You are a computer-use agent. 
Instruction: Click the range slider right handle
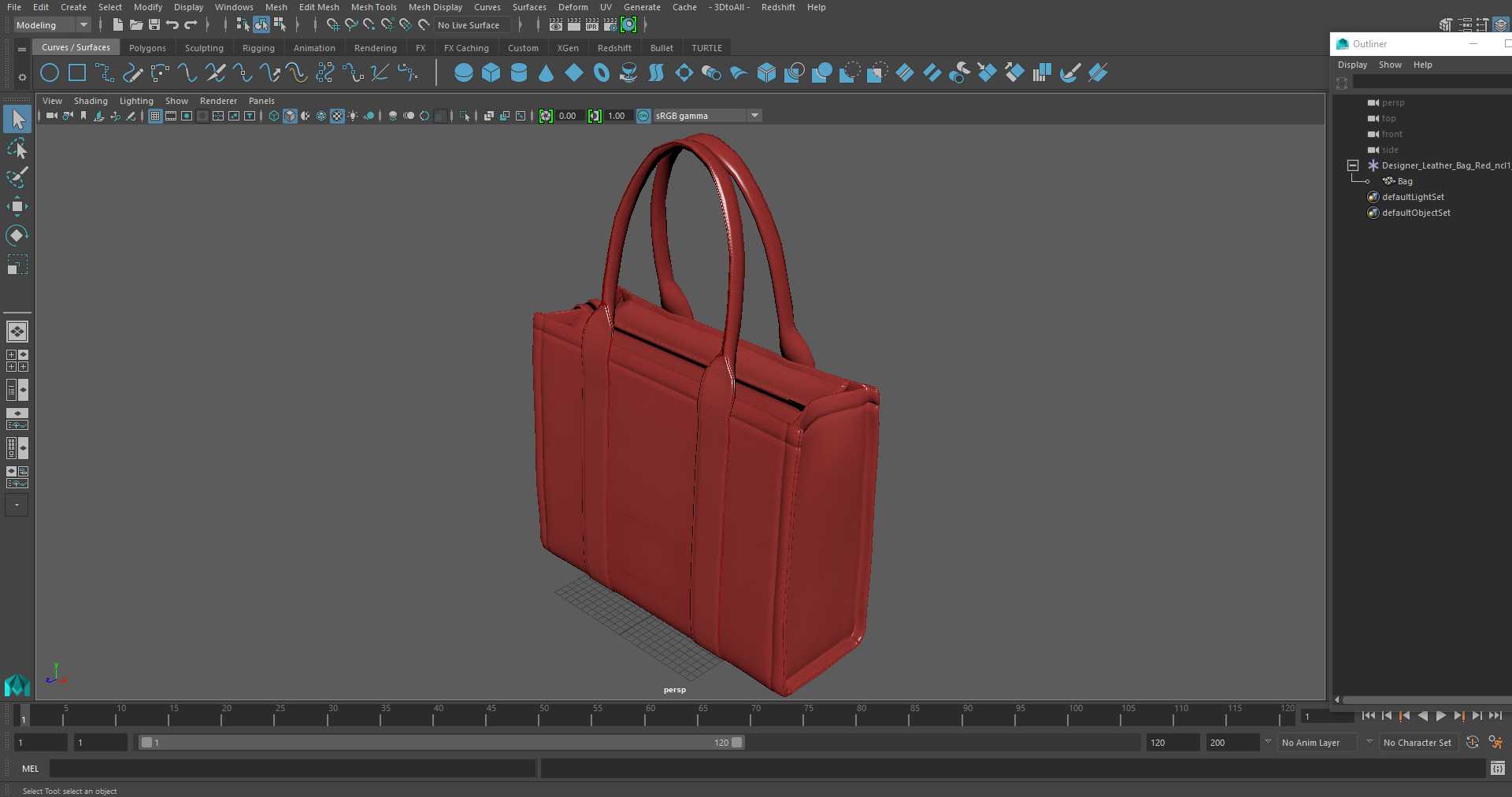[x=737, y=743]
